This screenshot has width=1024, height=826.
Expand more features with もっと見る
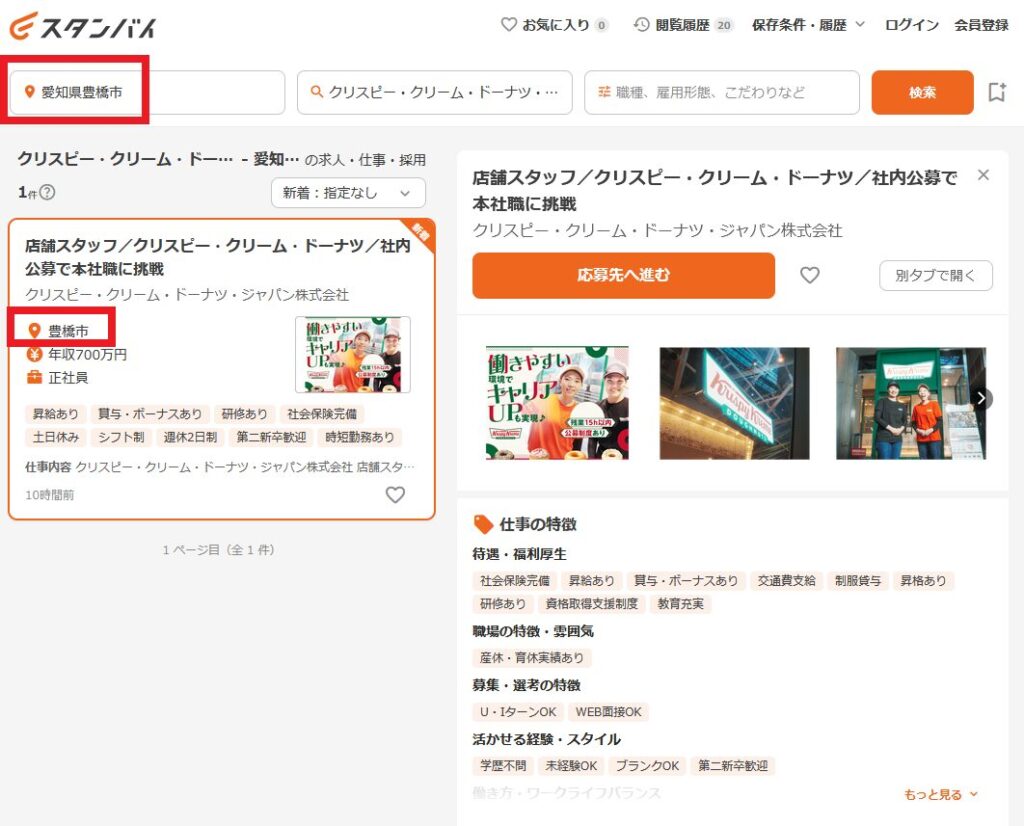941,795
